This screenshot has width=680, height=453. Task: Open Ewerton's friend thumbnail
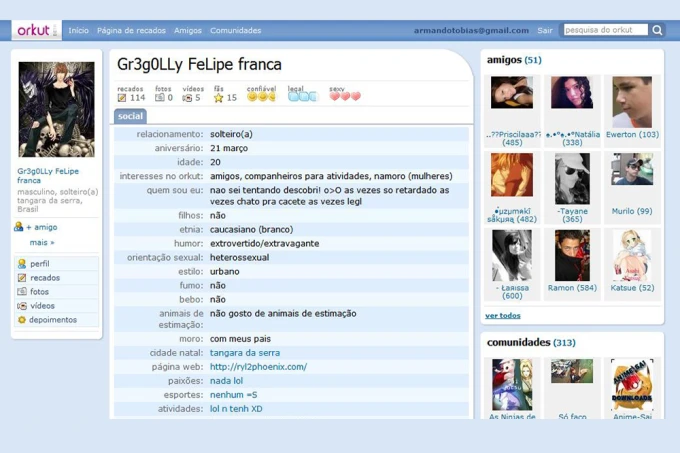pos(632,101)
